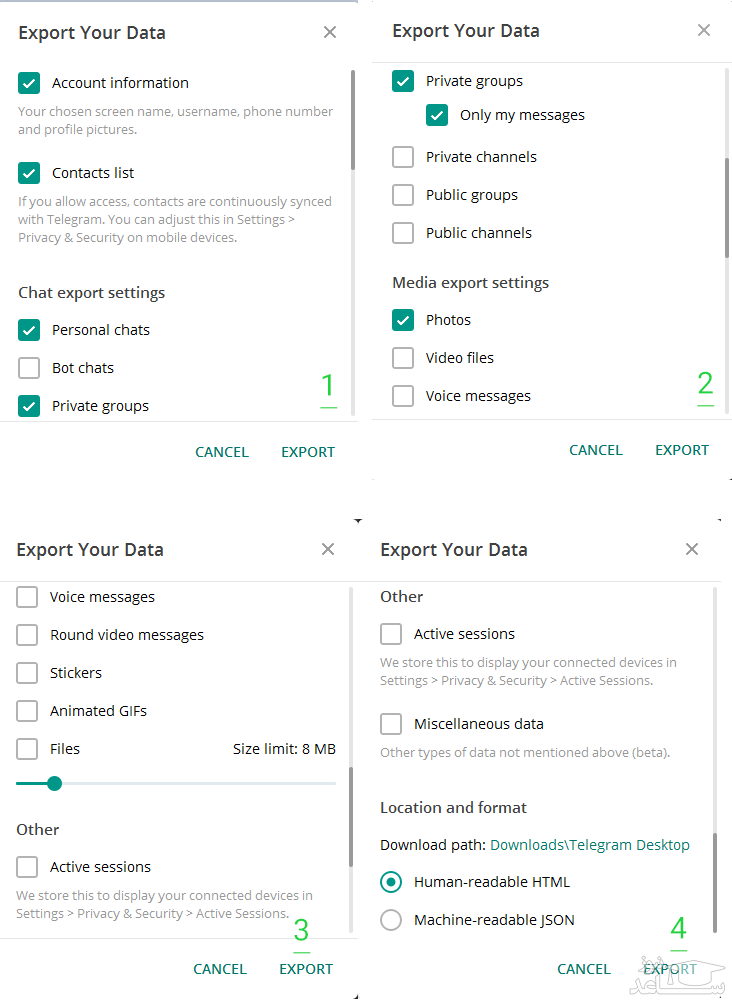This screenshot has width=732, height=1001.
Task: Tick the Private channels checkbox
Action: (403, 157)
